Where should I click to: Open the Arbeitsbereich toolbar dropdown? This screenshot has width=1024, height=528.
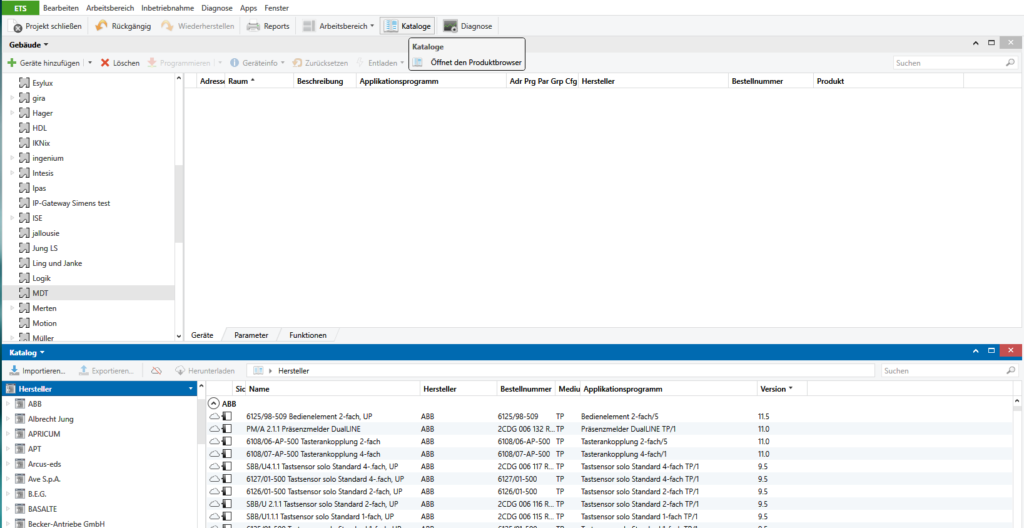tap(338, 26)
